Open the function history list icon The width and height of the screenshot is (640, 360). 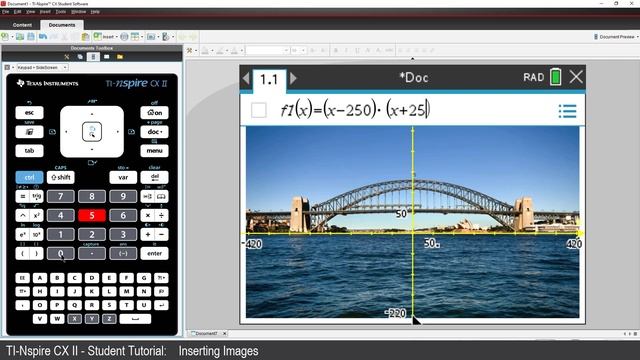(567, 111)
